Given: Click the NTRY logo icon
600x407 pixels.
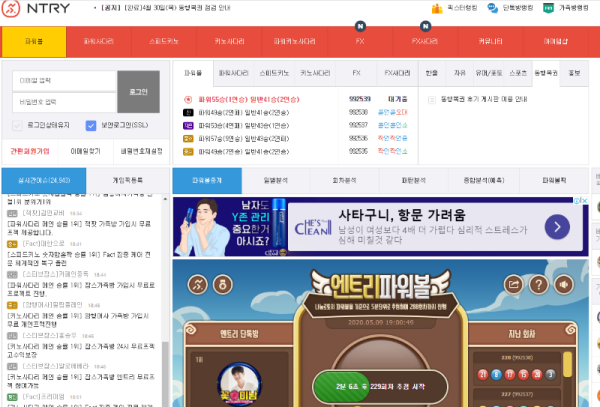Looking at the screenshot, I should [x=11, y=8].
